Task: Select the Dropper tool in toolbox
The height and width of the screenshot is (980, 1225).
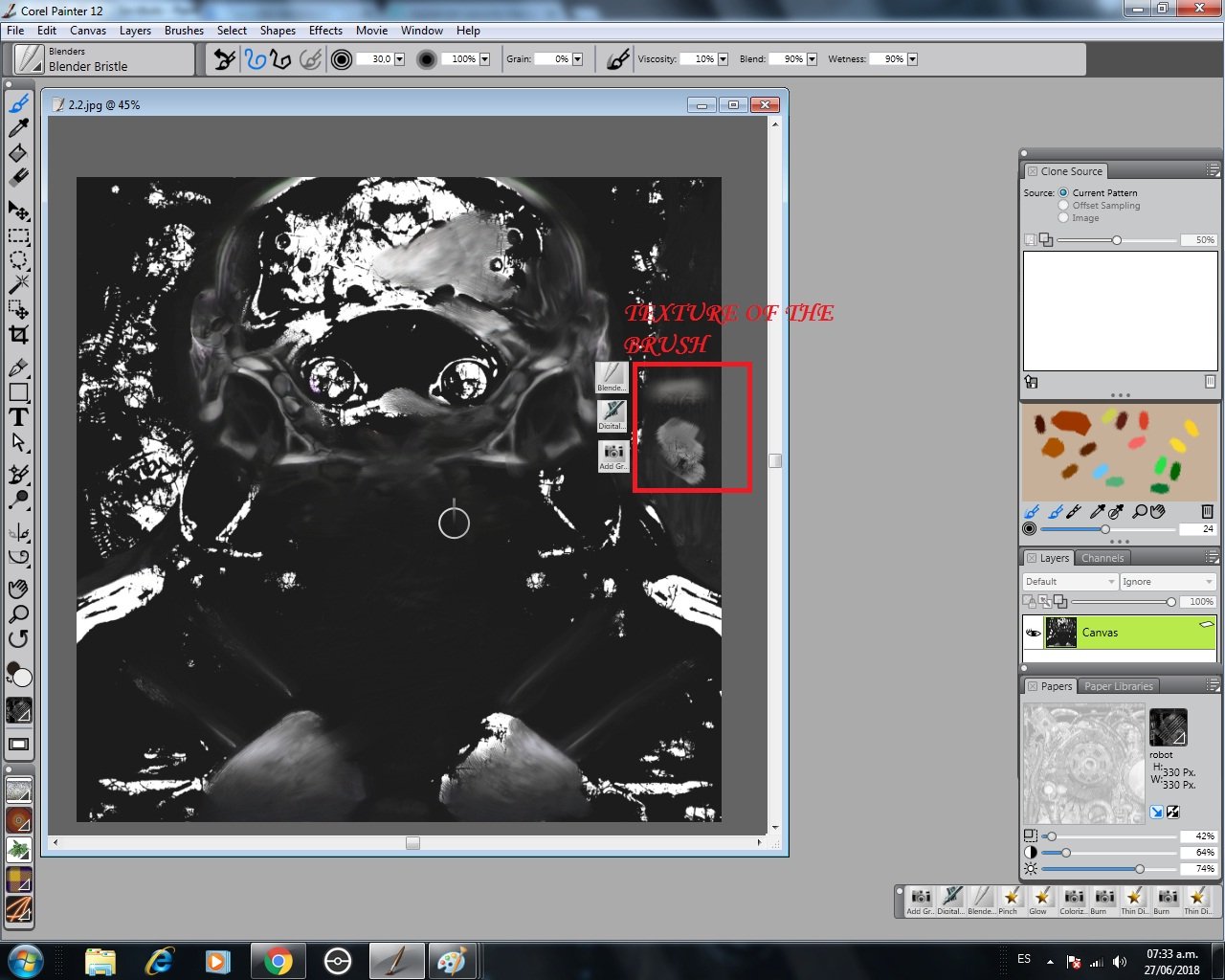Action: pos(18,128)
